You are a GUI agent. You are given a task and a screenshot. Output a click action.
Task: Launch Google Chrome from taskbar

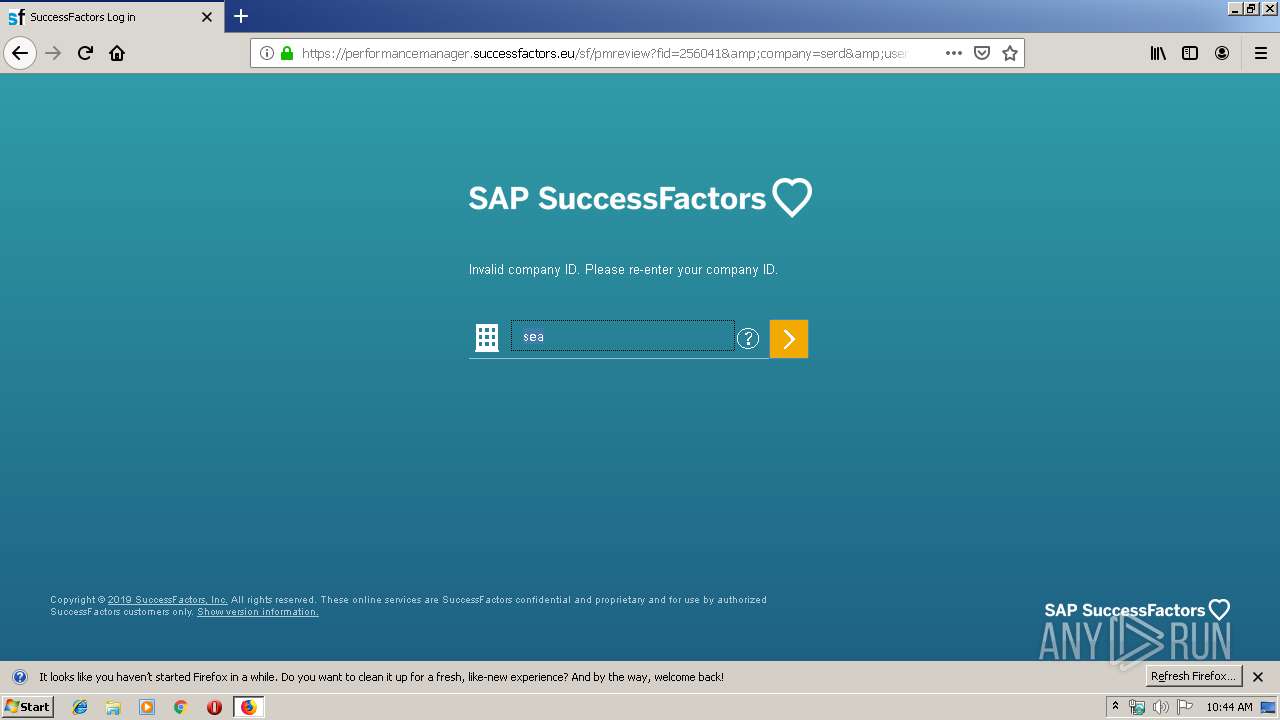[x=181, y=707]
